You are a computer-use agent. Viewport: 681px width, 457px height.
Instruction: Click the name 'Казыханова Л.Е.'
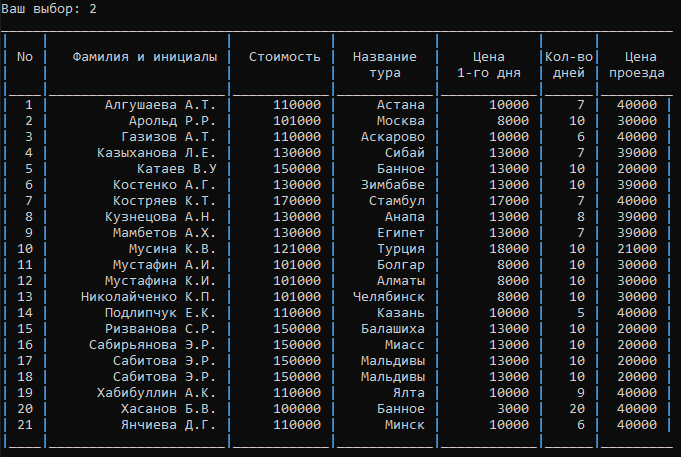[156, 153]
